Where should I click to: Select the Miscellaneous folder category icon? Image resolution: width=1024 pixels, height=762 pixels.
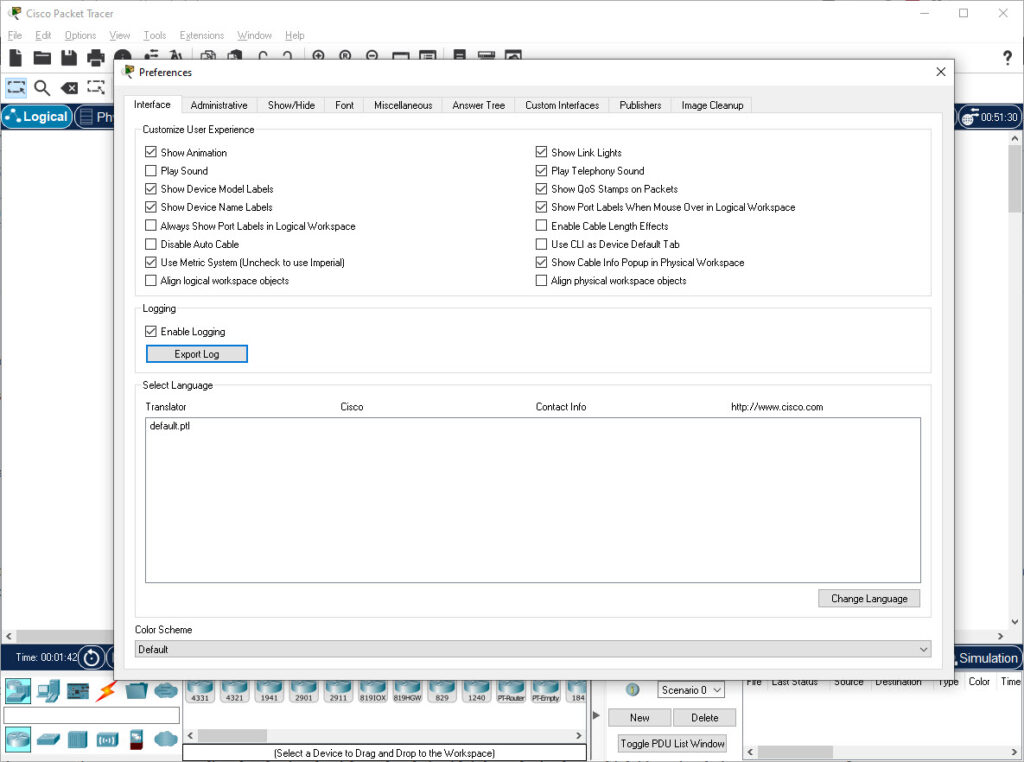[136, 690]
